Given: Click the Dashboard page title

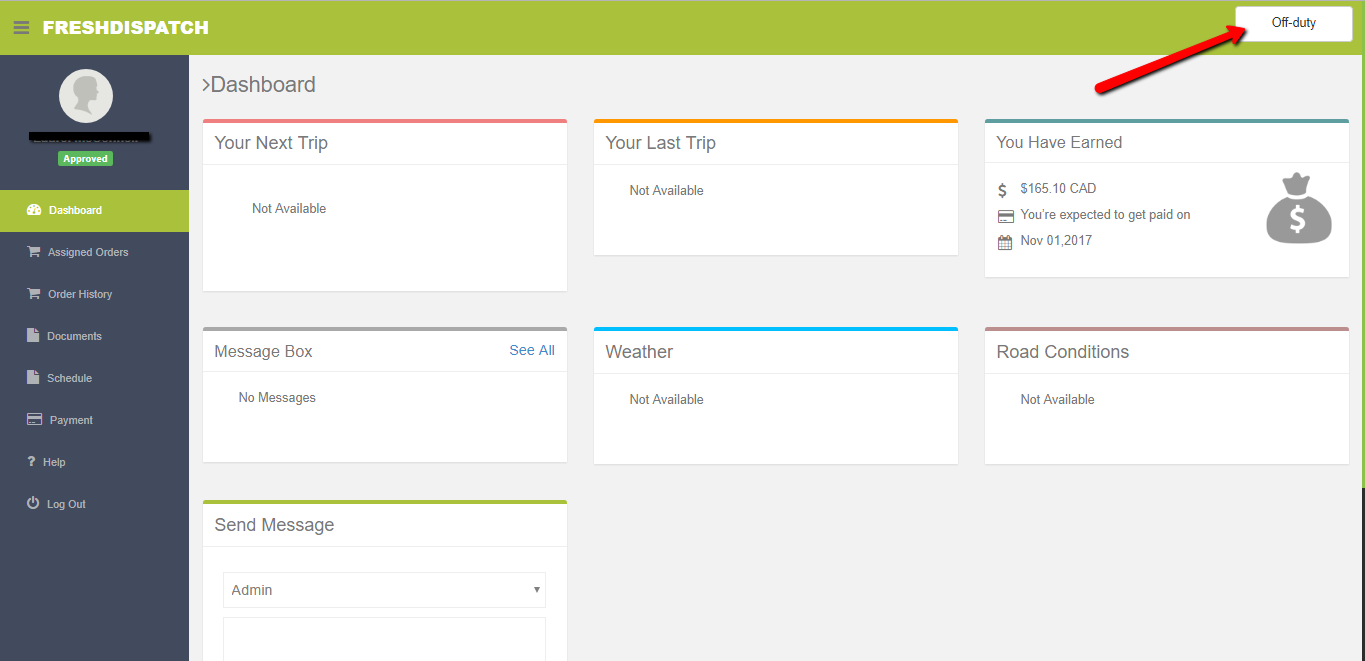Looking at the screenshot, I should click(263, 85).
